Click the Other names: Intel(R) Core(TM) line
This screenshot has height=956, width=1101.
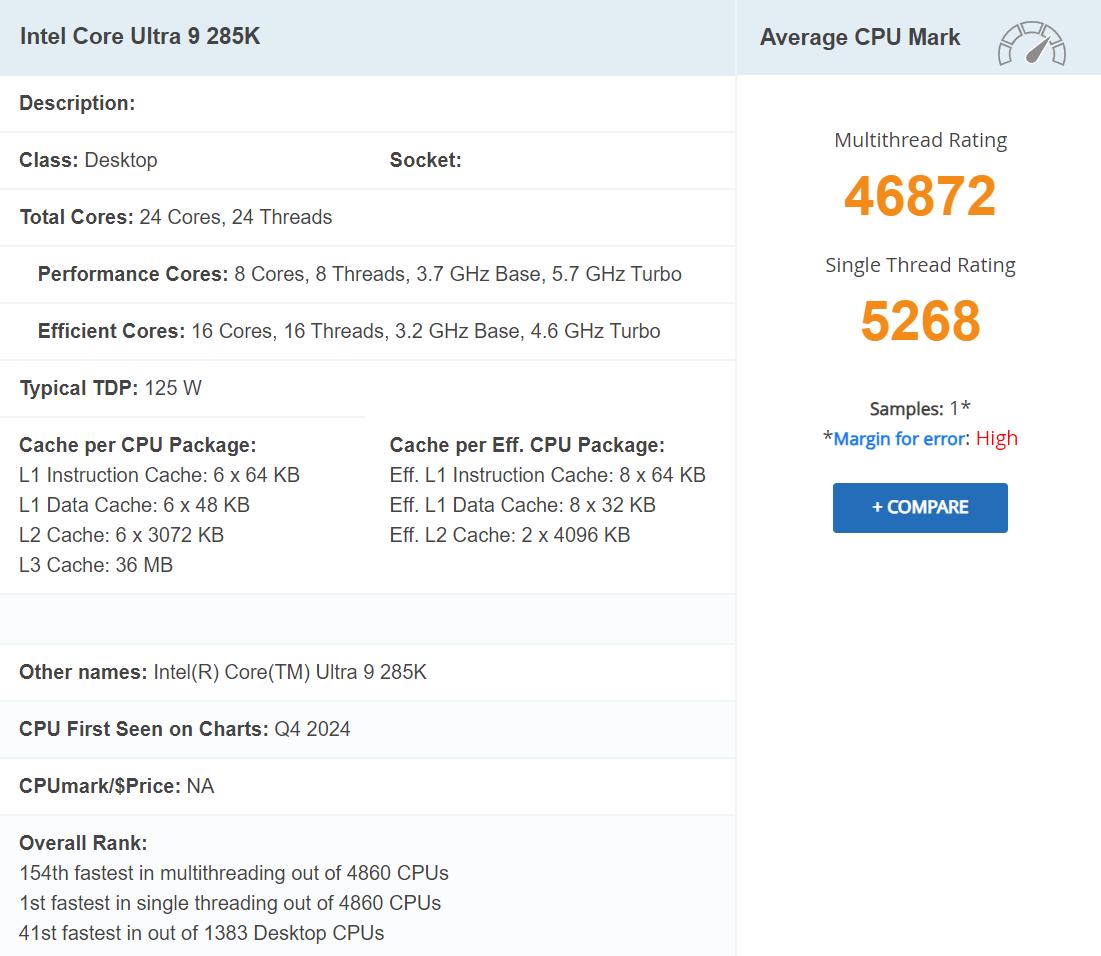pos(223,672)
